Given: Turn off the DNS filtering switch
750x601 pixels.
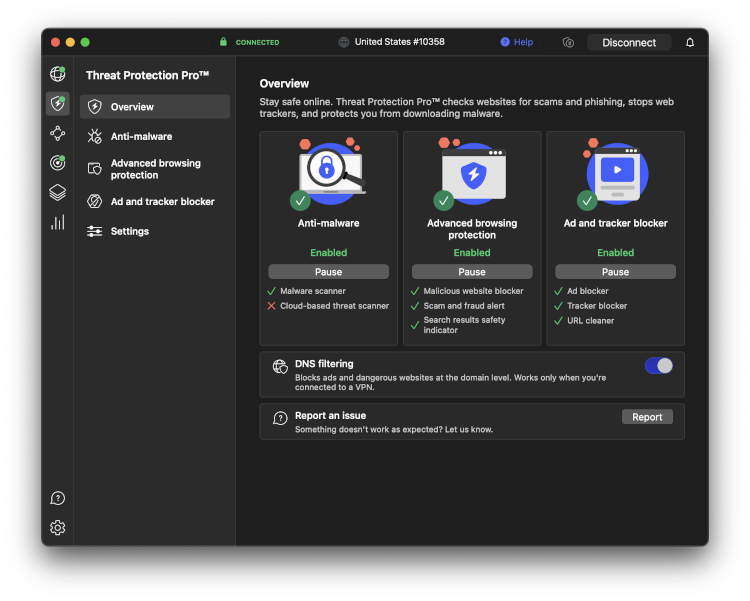Looking at the screenshot, I should click(659, 366).
